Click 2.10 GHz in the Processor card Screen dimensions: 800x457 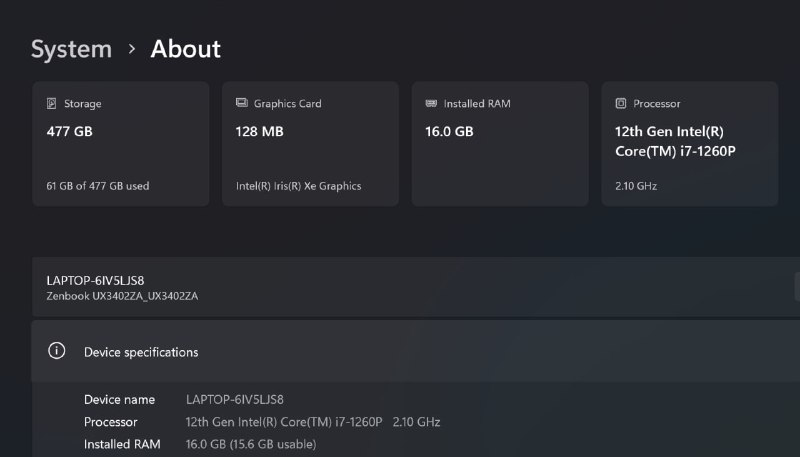tap(636, 186)
